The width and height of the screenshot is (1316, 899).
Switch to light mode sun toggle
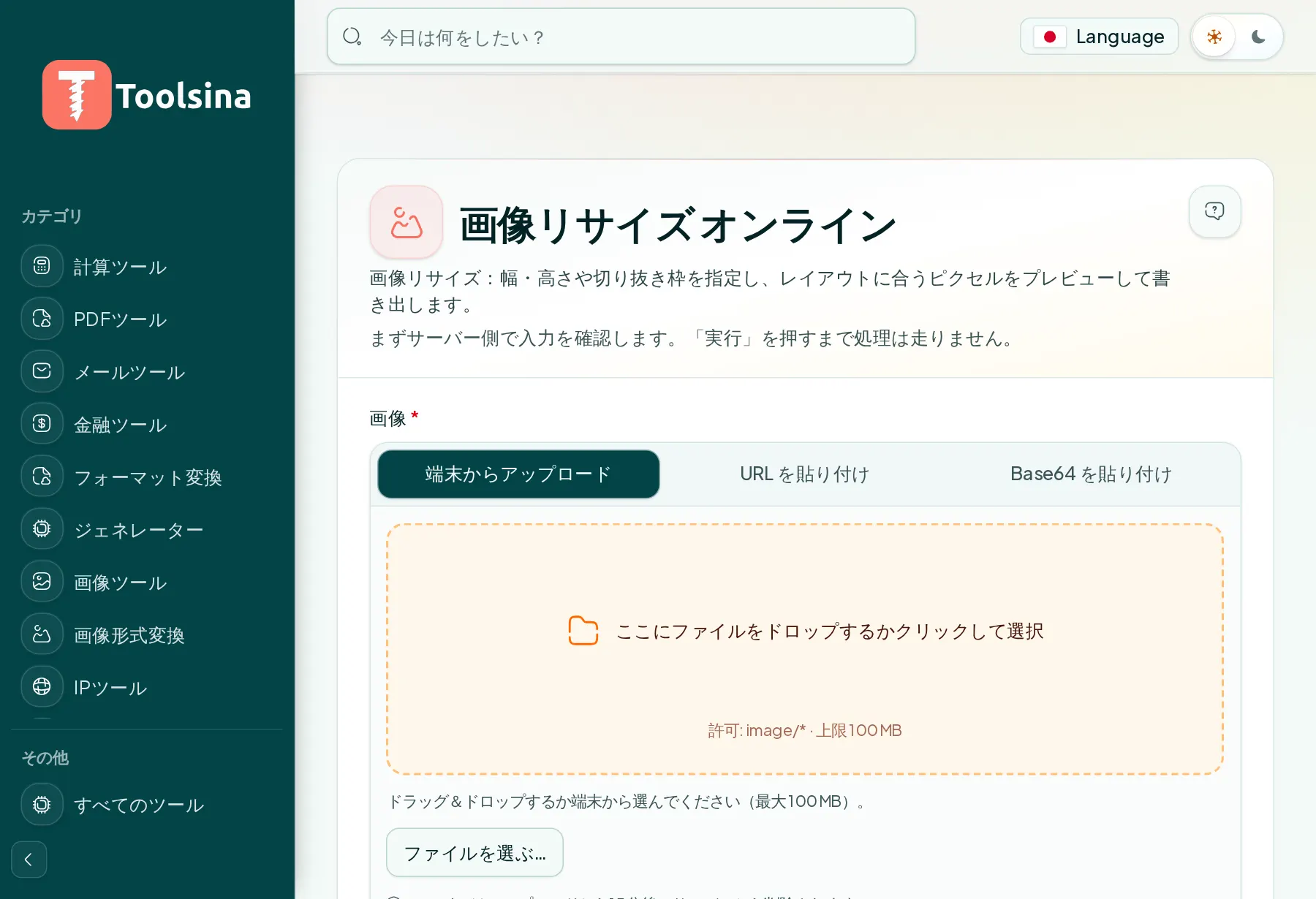(1214, 37)
